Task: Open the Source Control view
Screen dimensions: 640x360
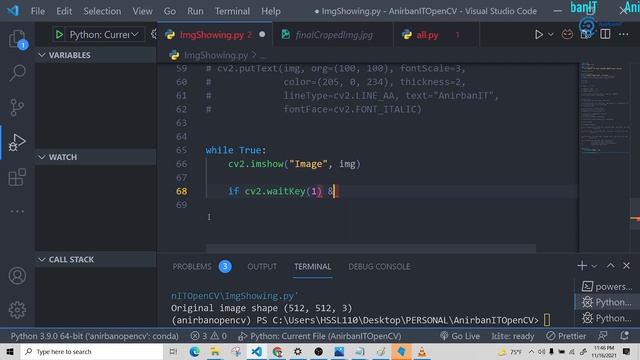Action: (x=17, y=108)
